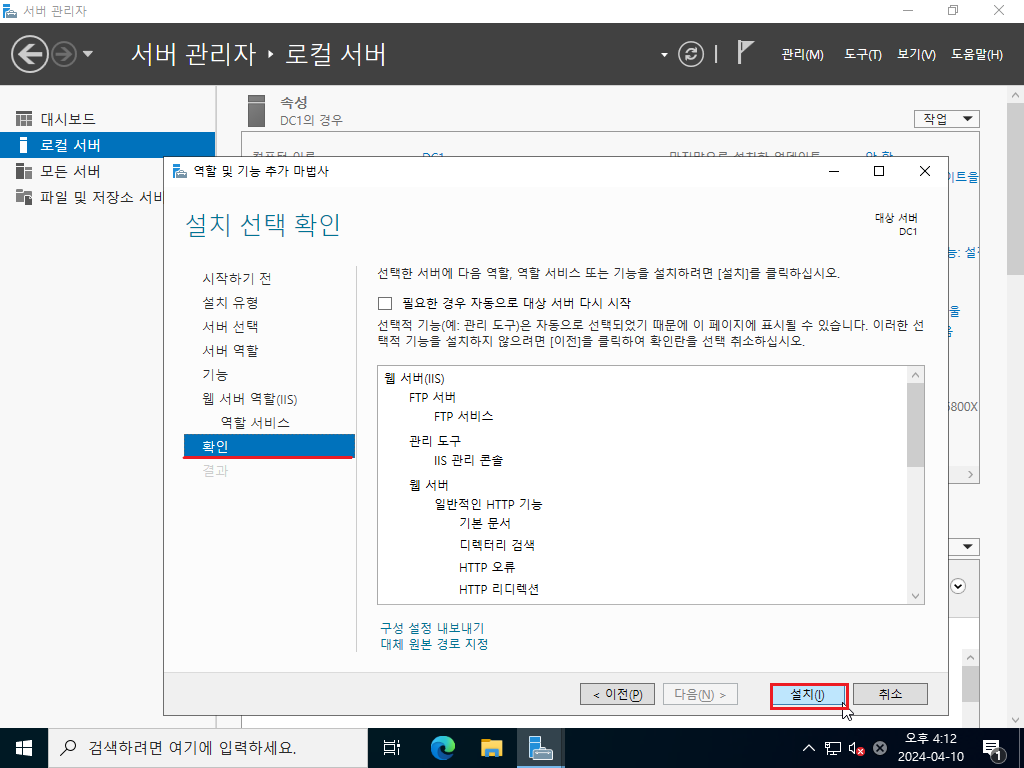Image resolution: width=1024 pixels, height=768 pixels.
Task: Go to wizard step 웹 서버 역할(IIS)
Action: 249,399
